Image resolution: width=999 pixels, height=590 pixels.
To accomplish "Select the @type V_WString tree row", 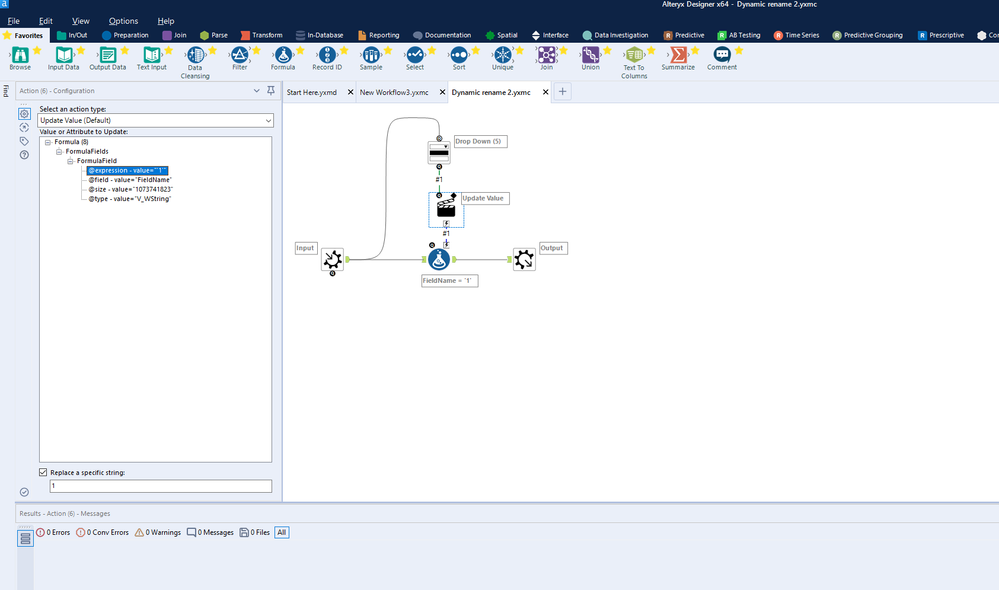I will (x=130, y=199).
